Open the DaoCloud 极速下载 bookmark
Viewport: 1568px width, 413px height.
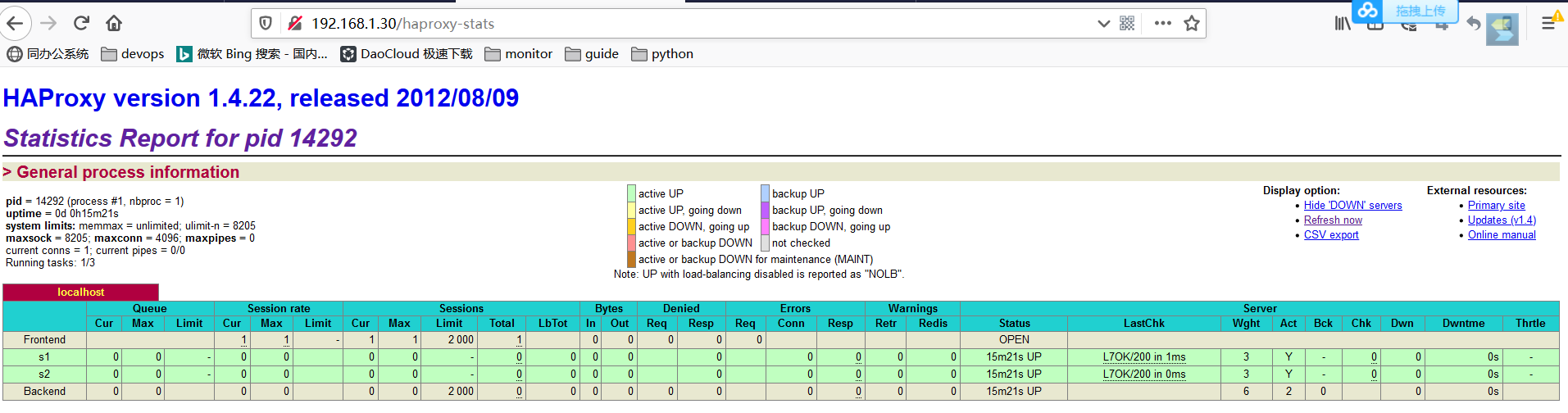click(x=407, y=54)
